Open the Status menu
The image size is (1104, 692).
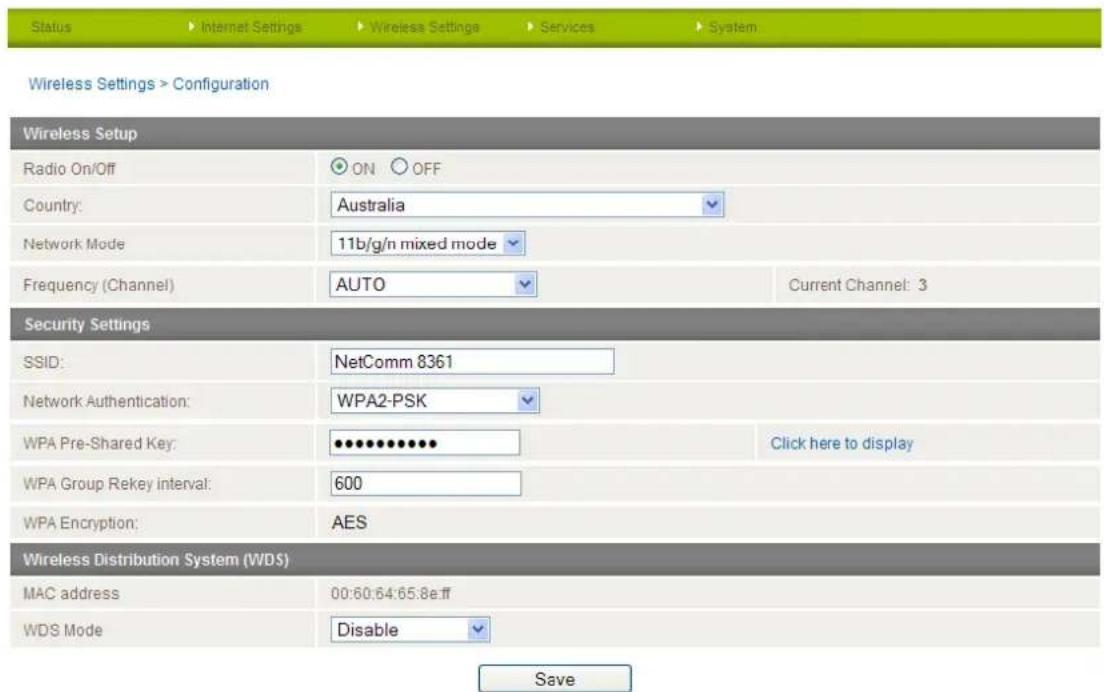(51, 27)
